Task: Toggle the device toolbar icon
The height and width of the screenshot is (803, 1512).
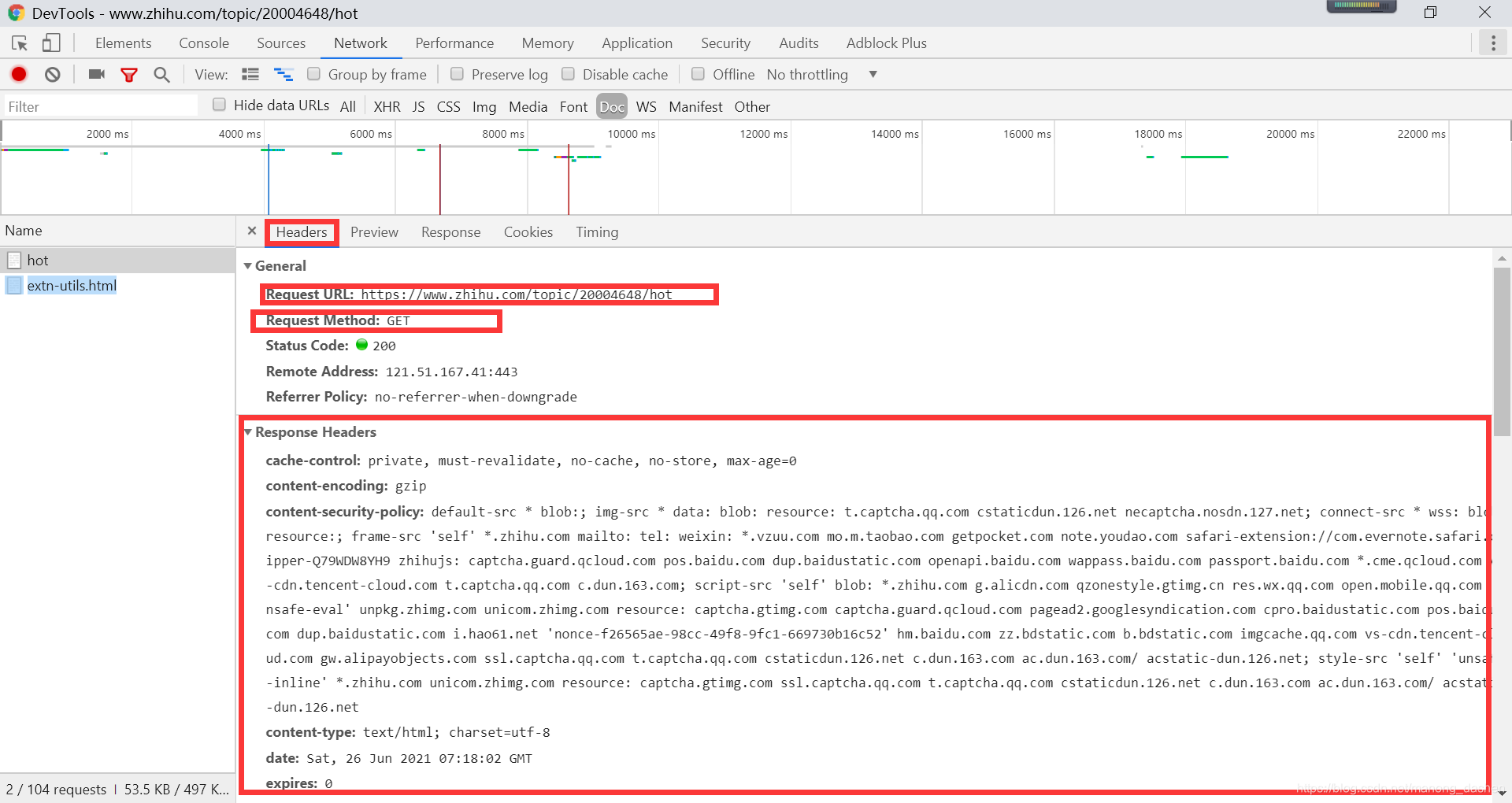Action: click(x=51, y=43)
